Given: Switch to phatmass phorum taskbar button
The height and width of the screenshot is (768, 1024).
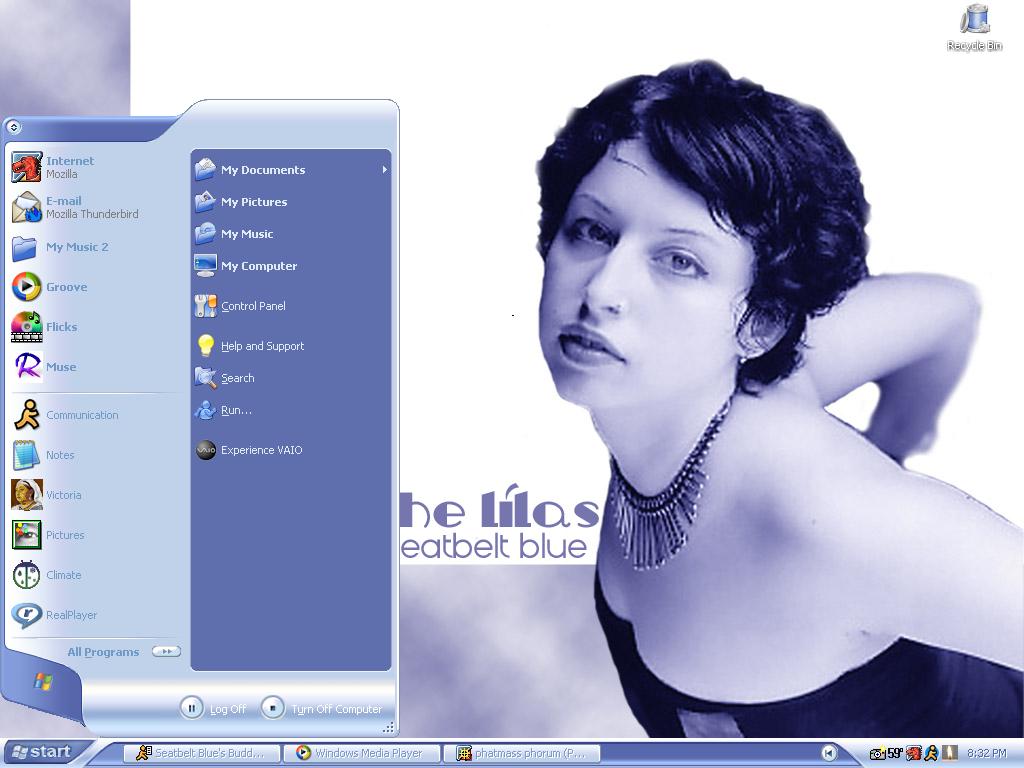Looking at the screenshot, I should tap(521, 753).
